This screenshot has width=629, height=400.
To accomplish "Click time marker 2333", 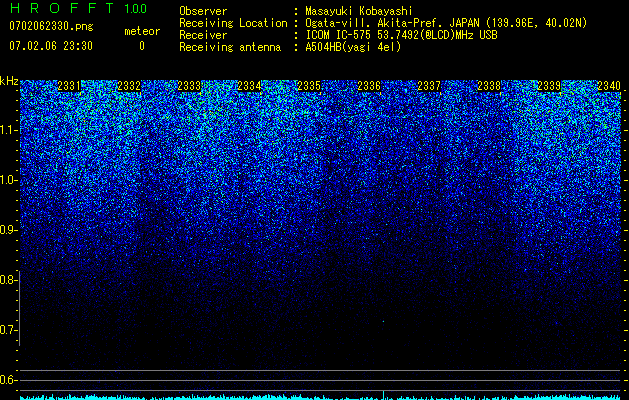I will pos(189,86).
